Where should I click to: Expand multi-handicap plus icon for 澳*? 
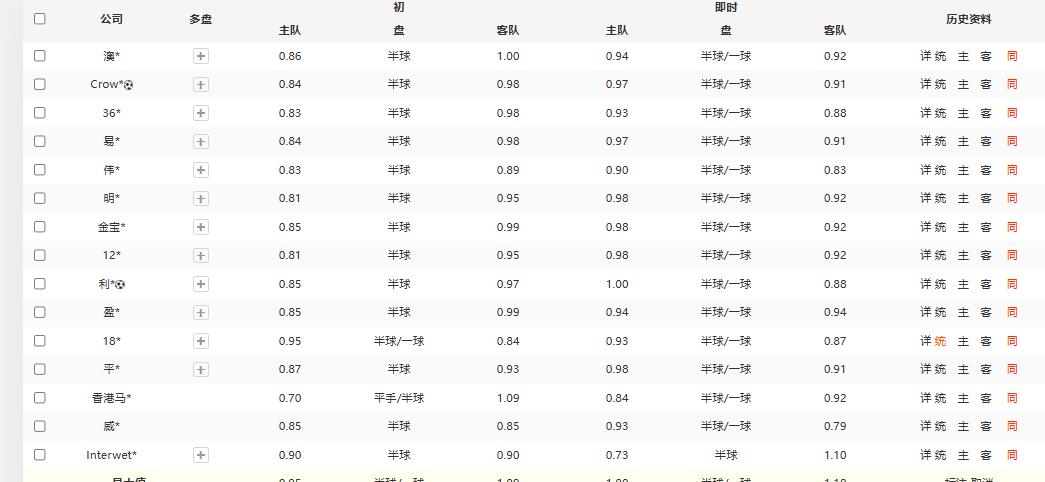click(200, 57)
